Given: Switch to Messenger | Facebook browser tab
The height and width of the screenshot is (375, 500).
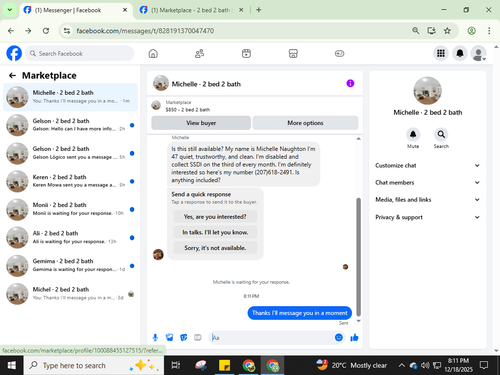Looking at the screenshot, I should pyautogui.click(x=75, y=10).
